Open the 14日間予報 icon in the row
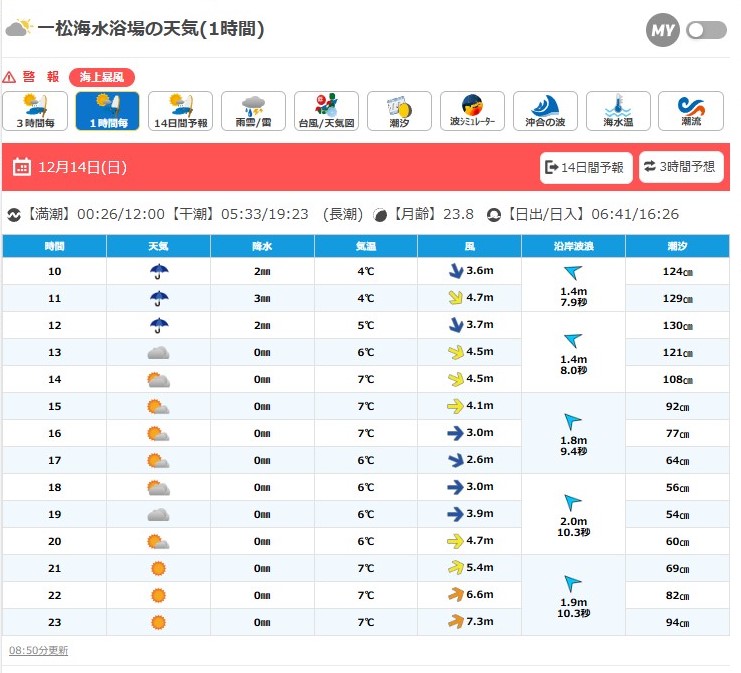Screen dimensions: 741x673 pyautogui.click(x=181, y=111)
